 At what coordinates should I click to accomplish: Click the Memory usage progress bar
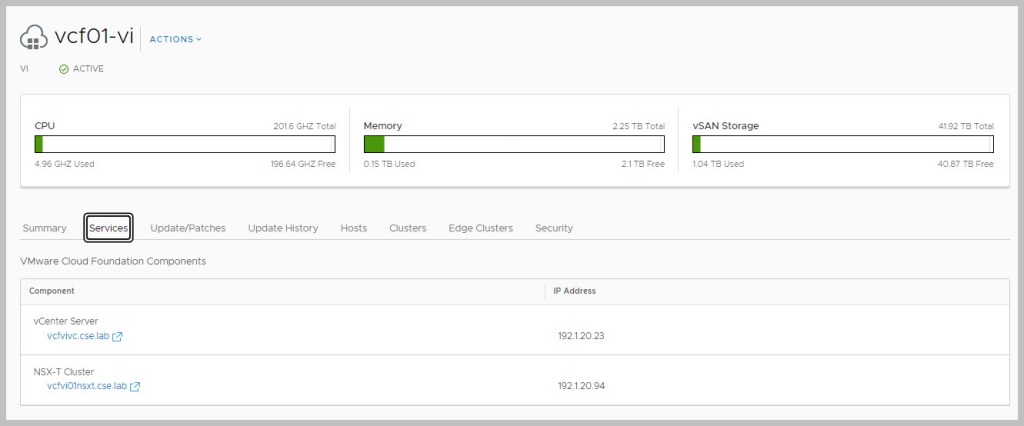(514, 144)
